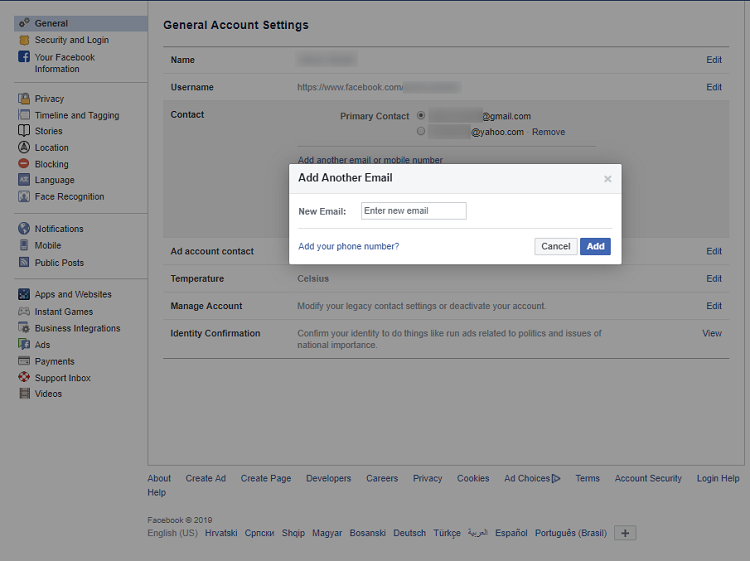Go to Timeline and Tagging settings
The height and width of the screenshot is (561, 750).
point(77,115)
